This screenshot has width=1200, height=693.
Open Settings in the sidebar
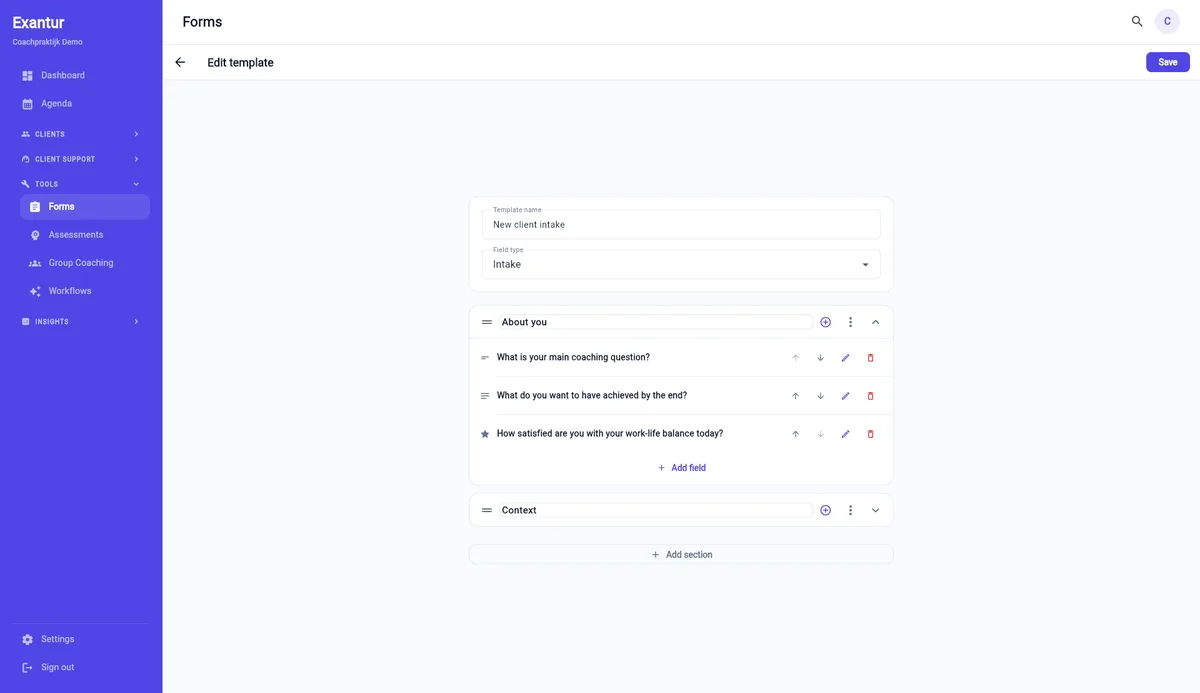tap(85, 639)
